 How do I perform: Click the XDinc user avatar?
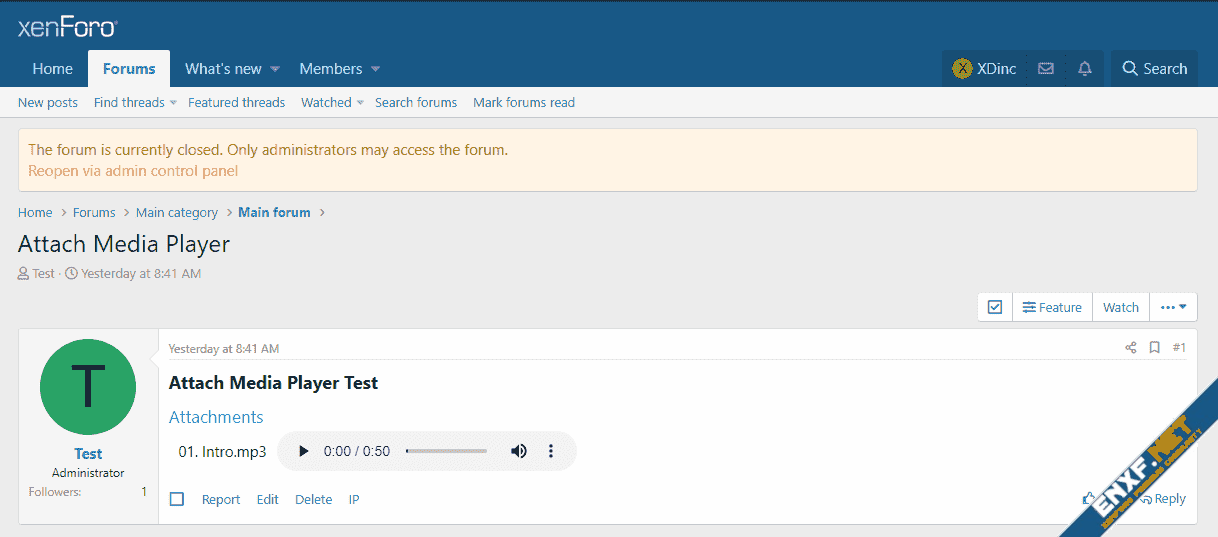point(962,69)
